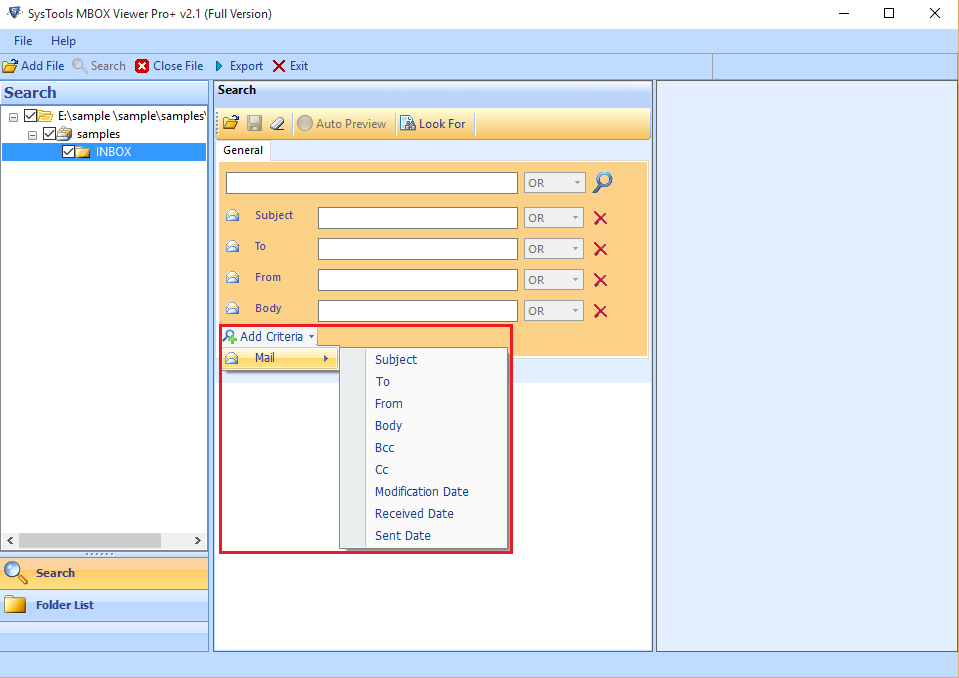Select the INBOX tree row label
Screen dimensions: 959x678
[x=114, y=152]
